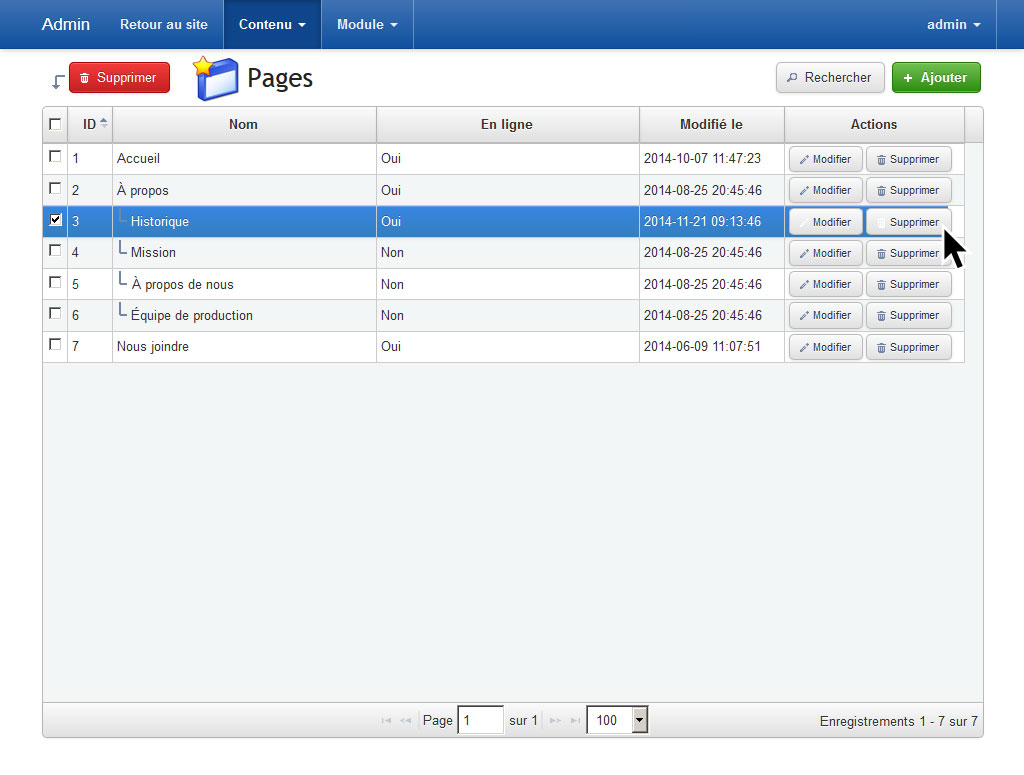
Task: Open the Module dropdown menu
Action: click(x=367, y=24)
